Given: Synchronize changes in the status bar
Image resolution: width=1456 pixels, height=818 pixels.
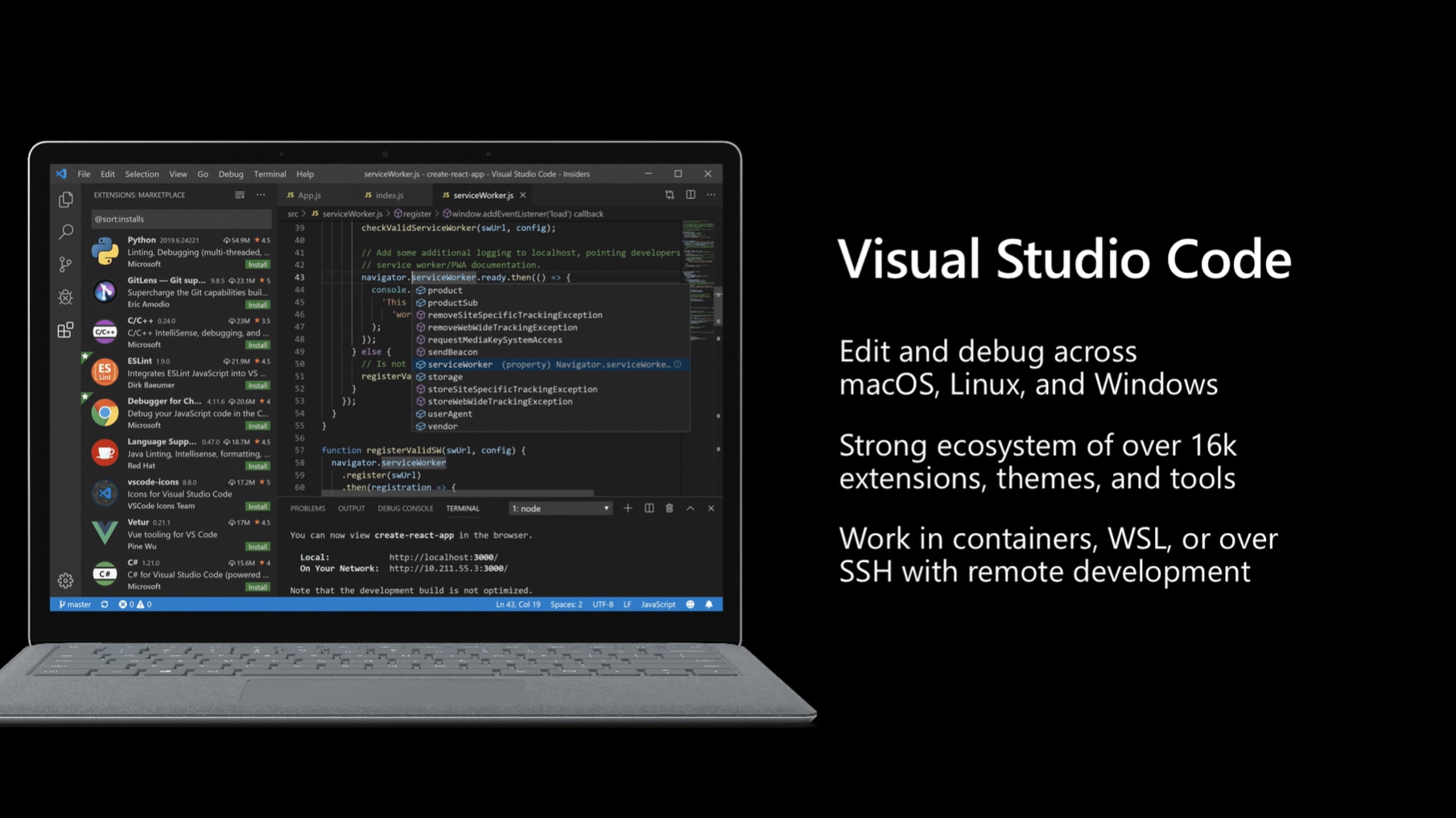Looking at the screenshot, I should [105, 605].
